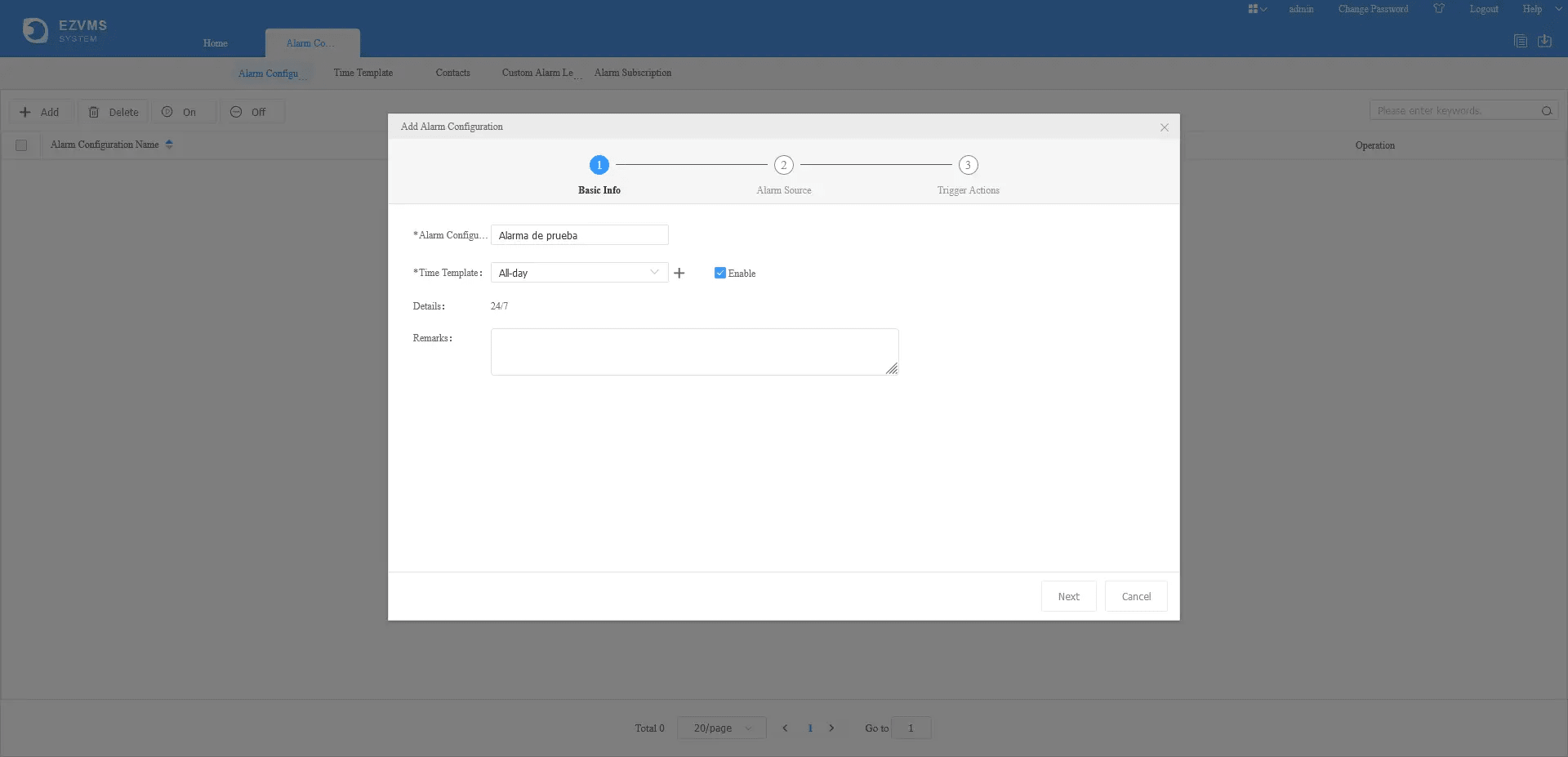The image size is (1568, 757).
Task: Expand the Time Template All-day dropdown
Action: [x=579, y=273]
